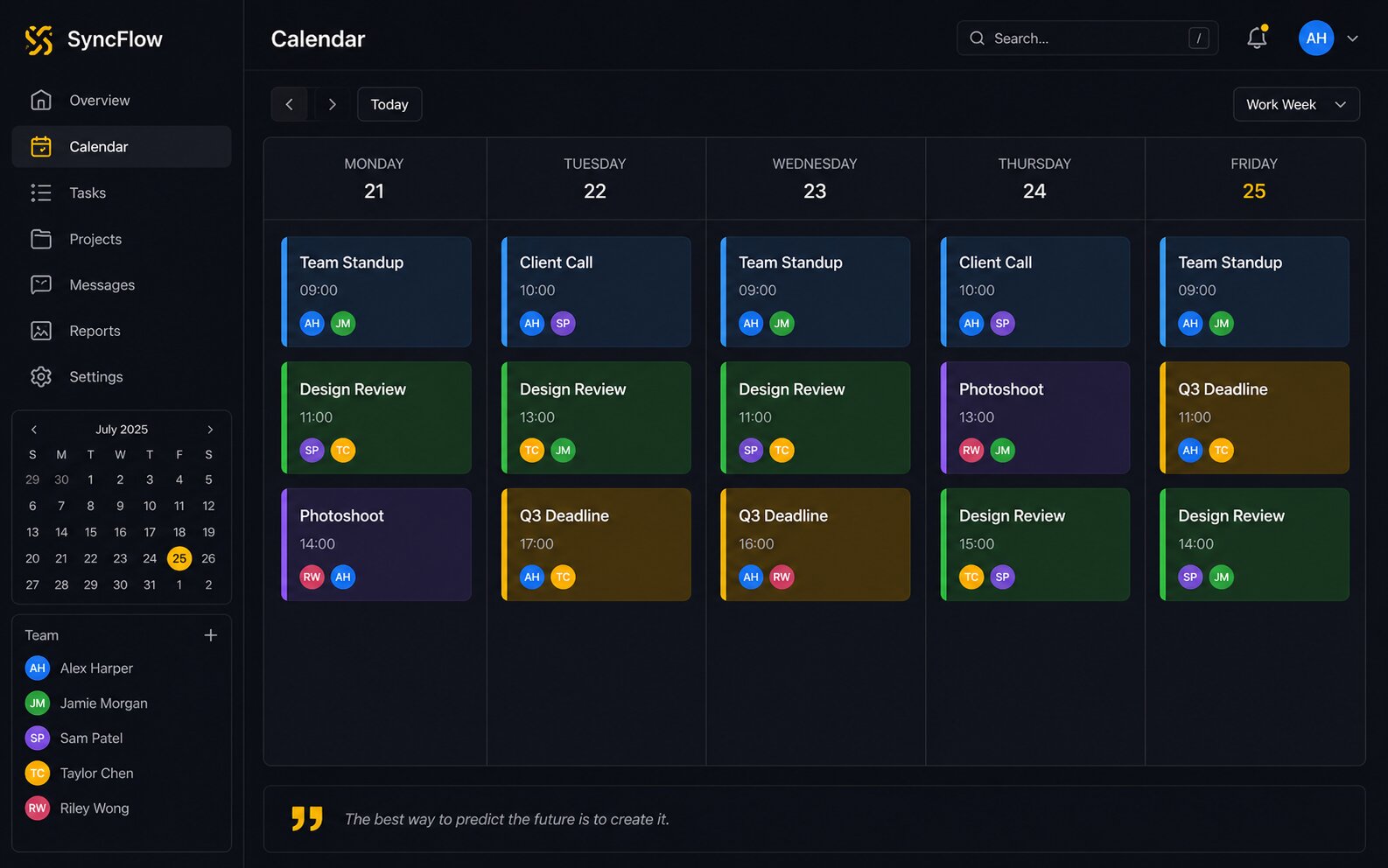Open the Projects section
The width and height of the screenshot is (1388, 868).
pyautogui.click(x=95, y=239)
